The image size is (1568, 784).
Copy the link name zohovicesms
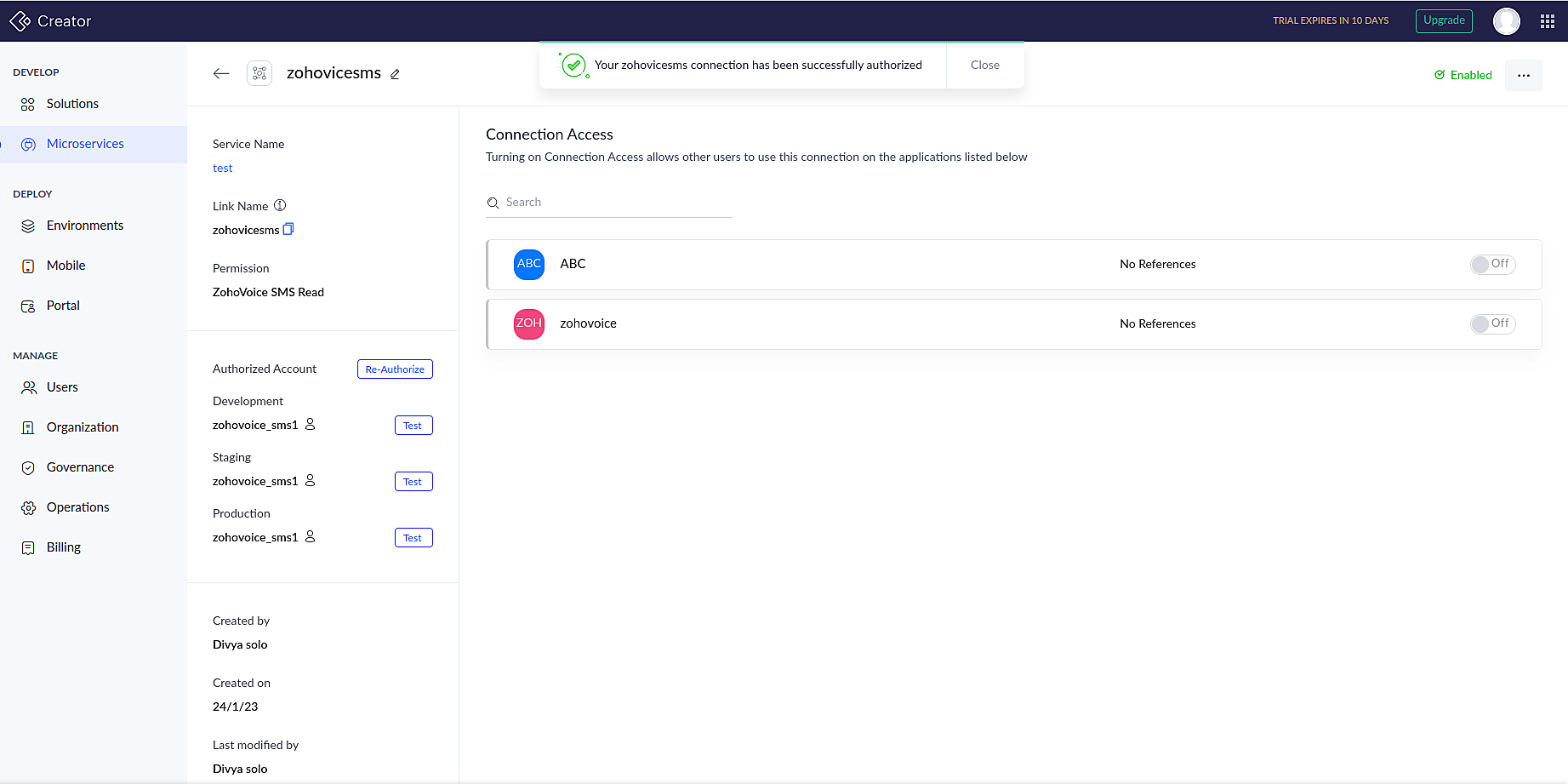point(288,229)
